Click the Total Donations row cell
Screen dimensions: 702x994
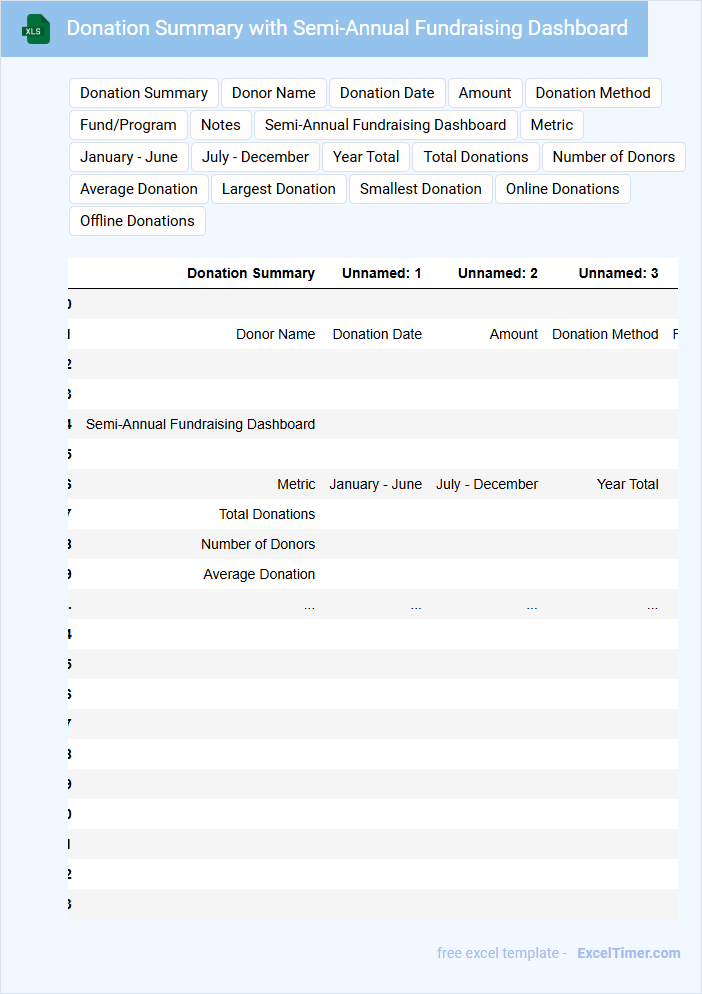click(267, 514)
